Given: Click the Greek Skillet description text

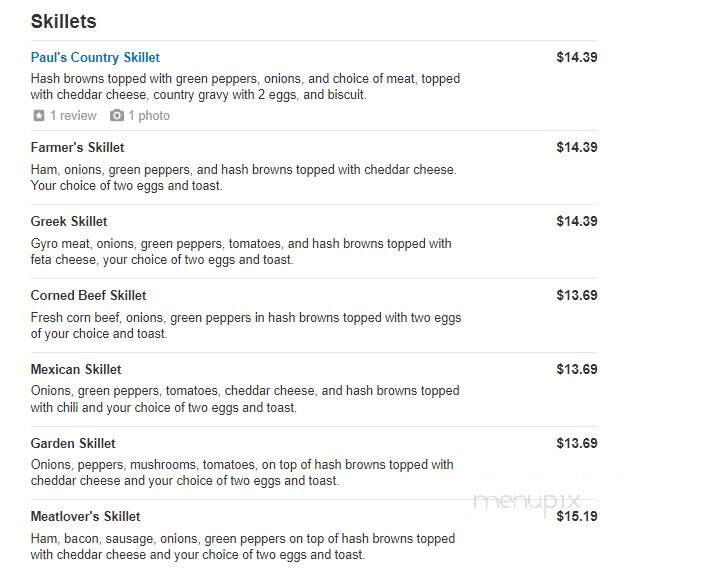Looking at the screenshot, I should [x=241, y=252].
